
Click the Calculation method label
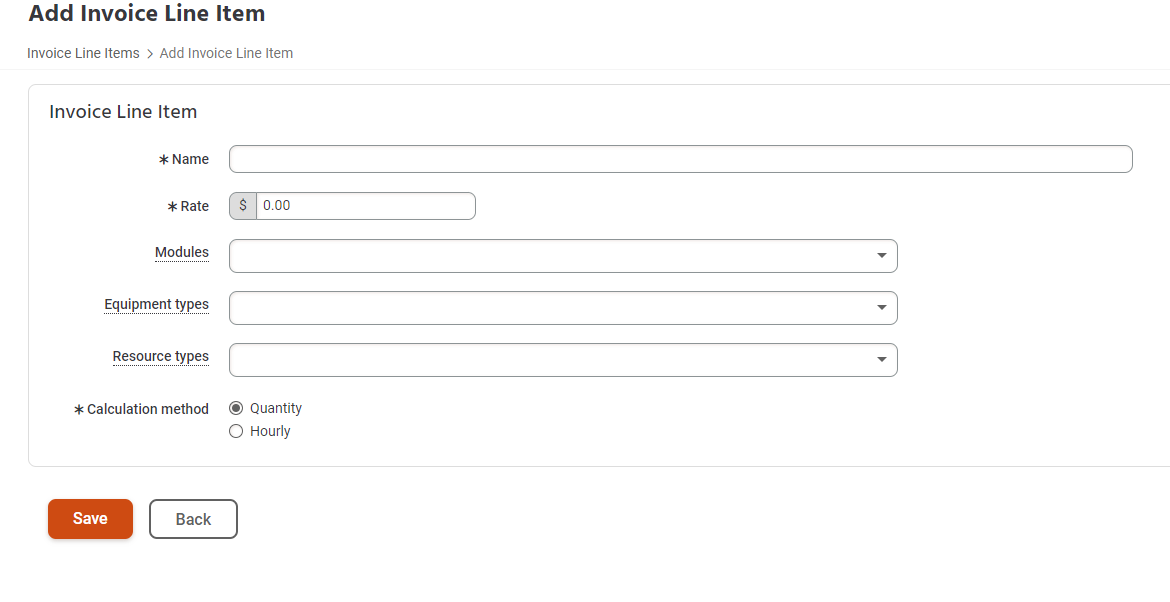coord(148,409)
